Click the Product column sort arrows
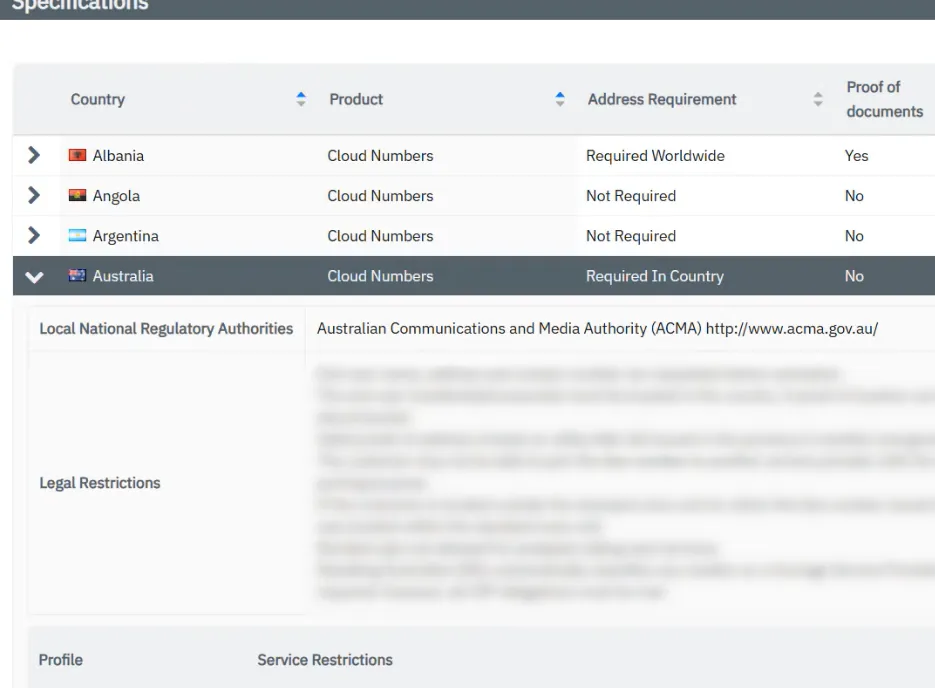 560,99
